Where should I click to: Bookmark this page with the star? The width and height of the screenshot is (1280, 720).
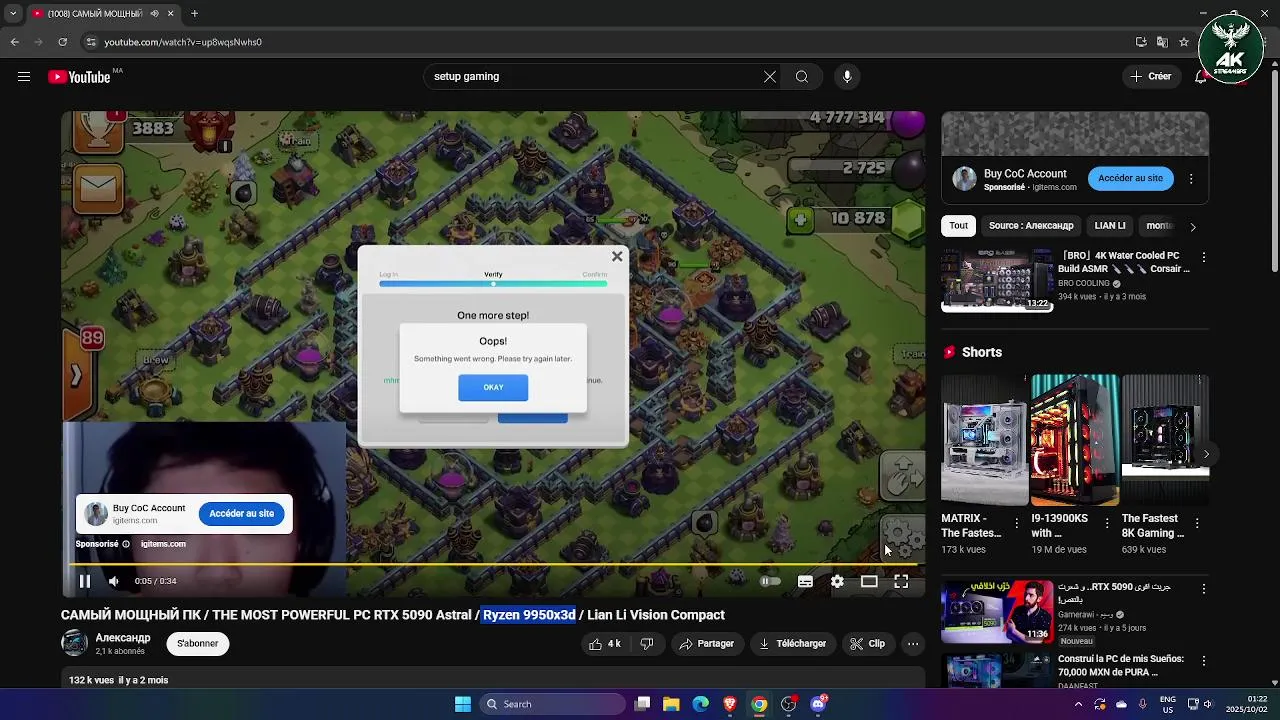coord(1184,42)
